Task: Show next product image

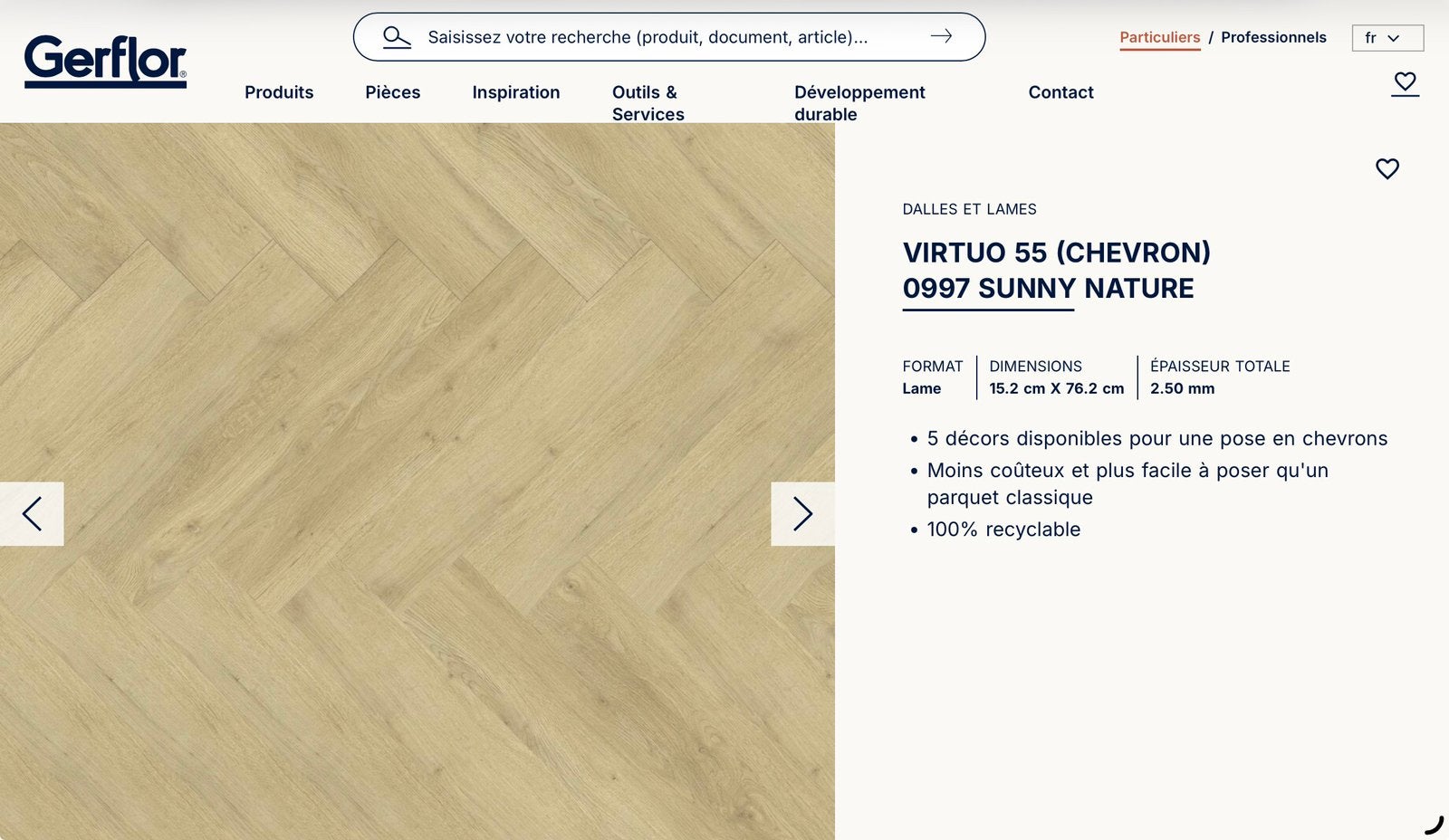Action: click(x=802, y=513)
